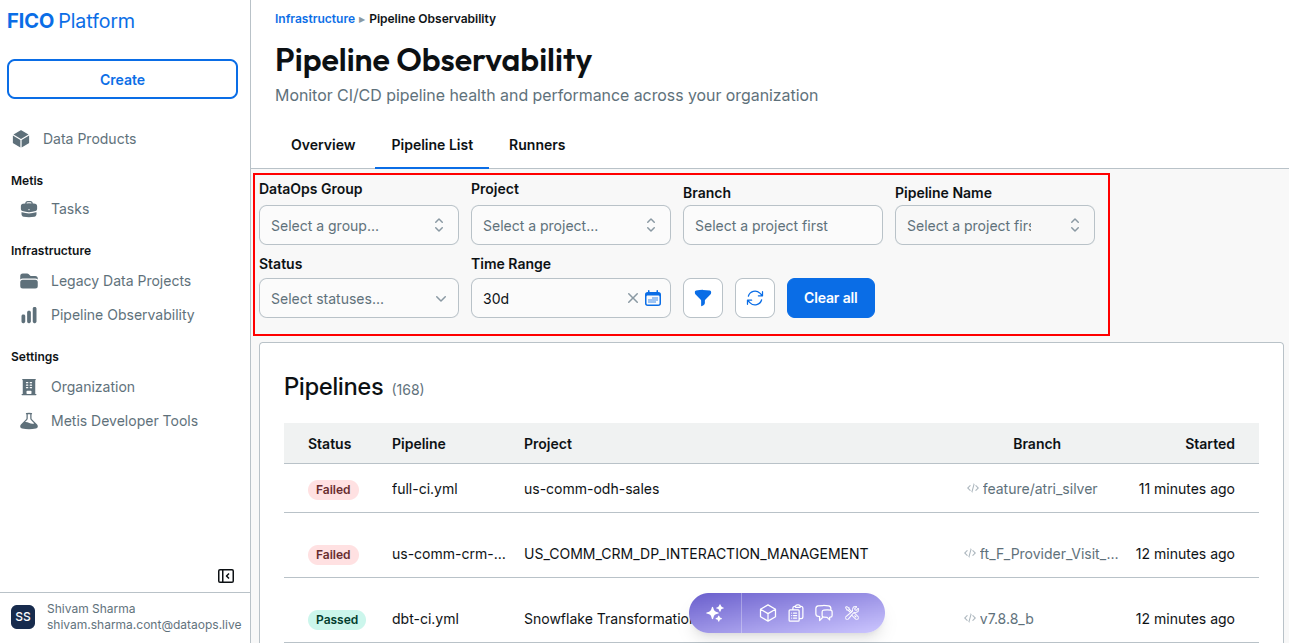
Task: Click the Passed status badge for dbt-ci.yml
Action: (337, 619)
